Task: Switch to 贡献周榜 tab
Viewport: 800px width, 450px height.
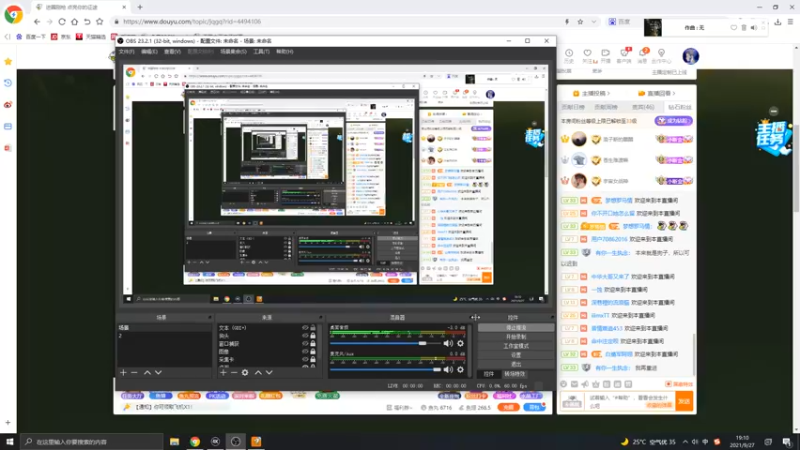Action: tap(606, 107)
